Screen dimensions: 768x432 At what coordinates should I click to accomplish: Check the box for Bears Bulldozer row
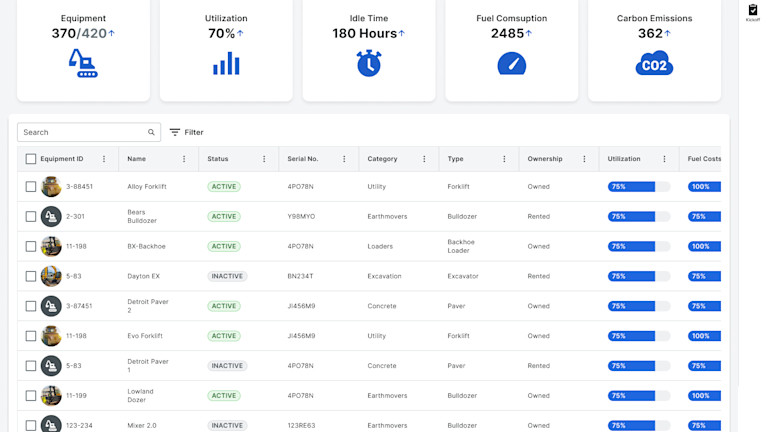point(30,216)
